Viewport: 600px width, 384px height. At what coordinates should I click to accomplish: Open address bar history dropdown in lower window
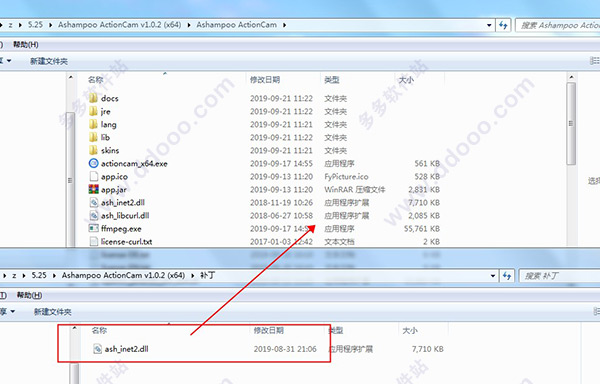click(x=493, y=276)
